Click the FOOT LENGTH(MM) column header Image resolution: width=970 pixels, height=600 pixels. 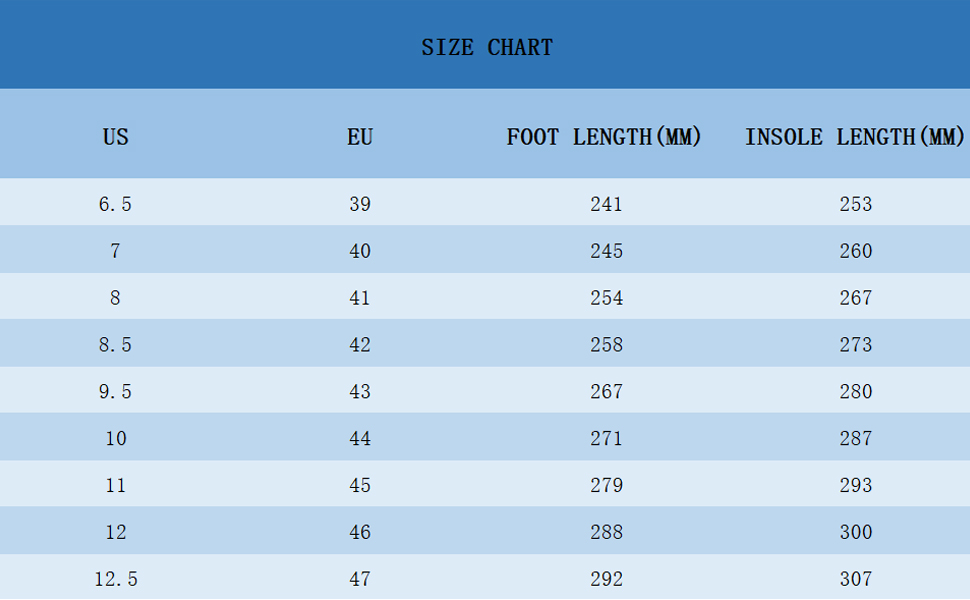604,137
